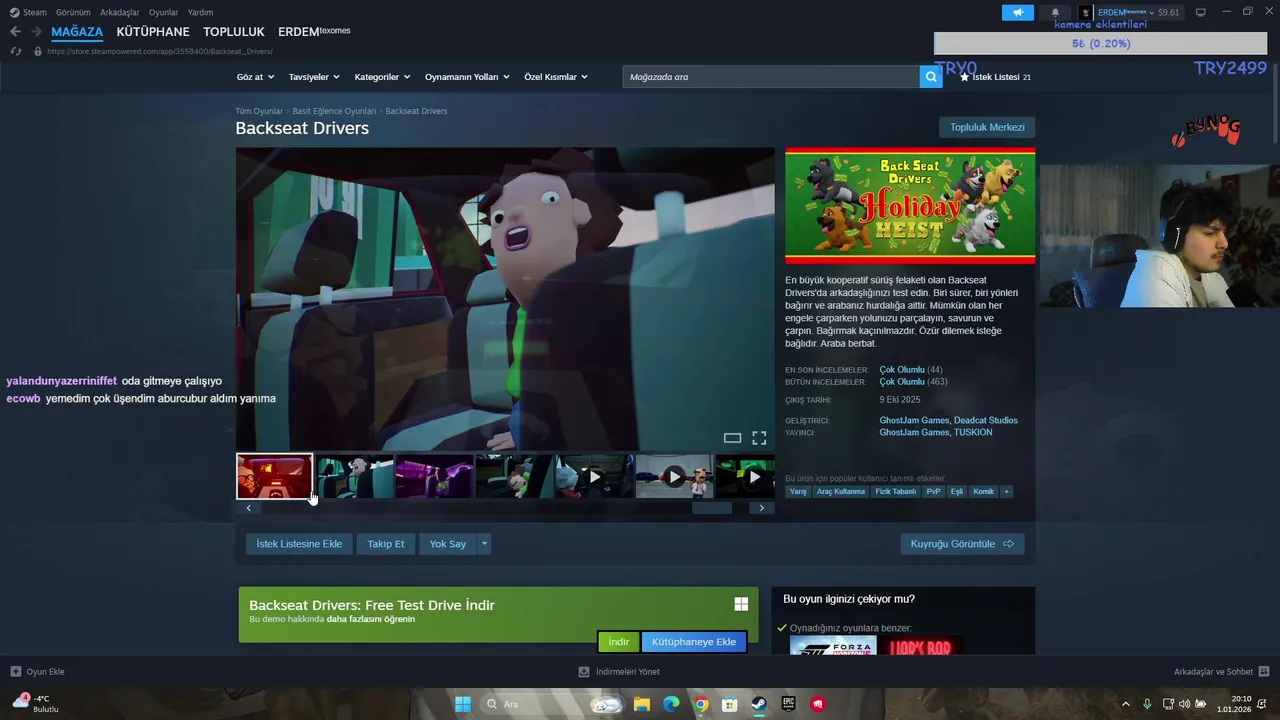The image size is (1280, 720).
Task: Expand the Tavsiyeler dropdown
Action: 314,77
